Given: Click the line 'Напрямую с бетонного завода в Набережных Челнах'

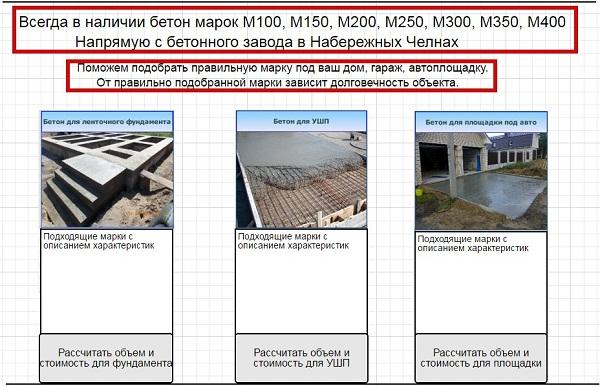Looking at the screenshot, I should [267, 42].
